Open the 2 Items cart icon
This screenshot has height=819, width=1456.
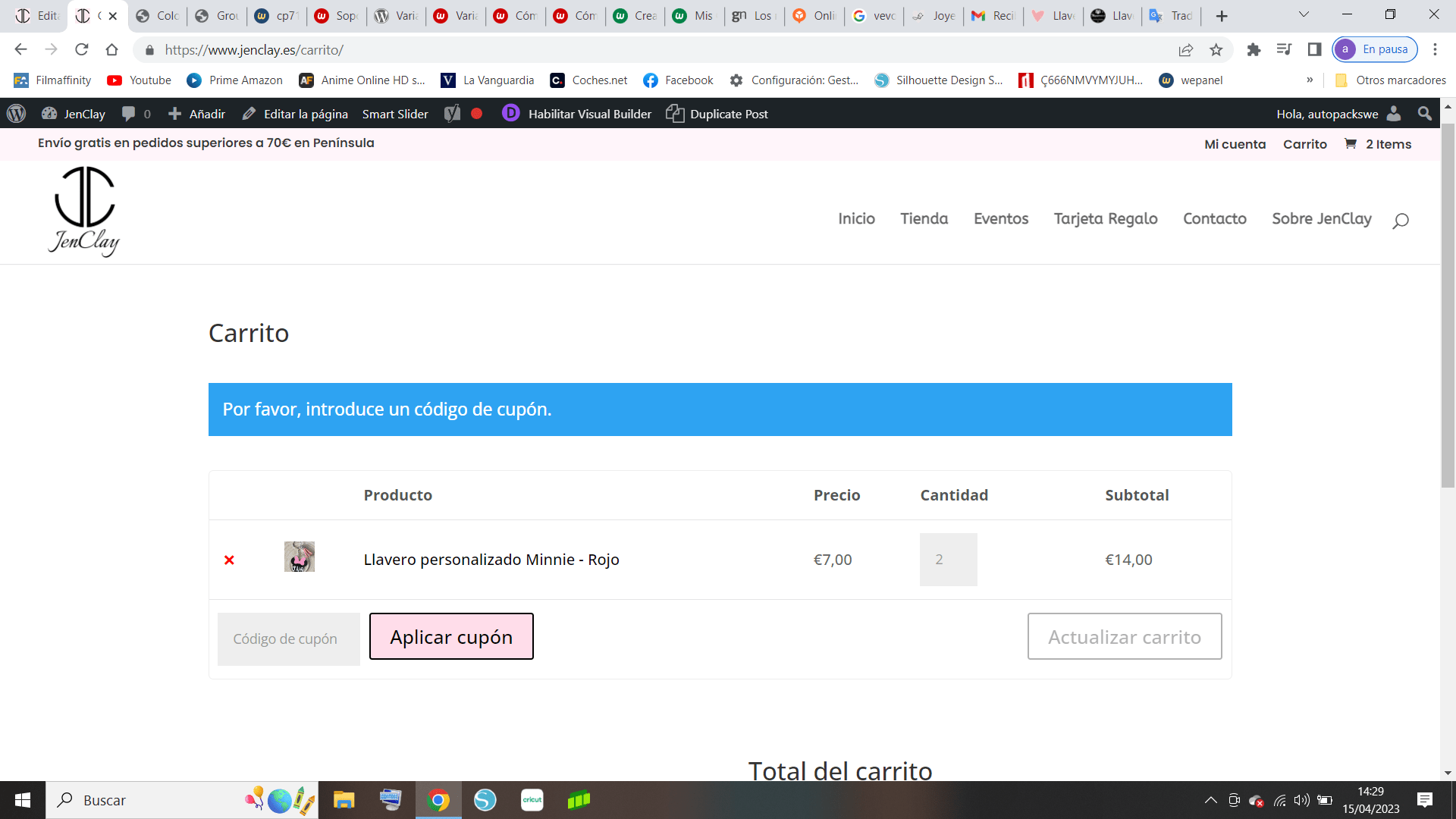tap(1378, 144)
